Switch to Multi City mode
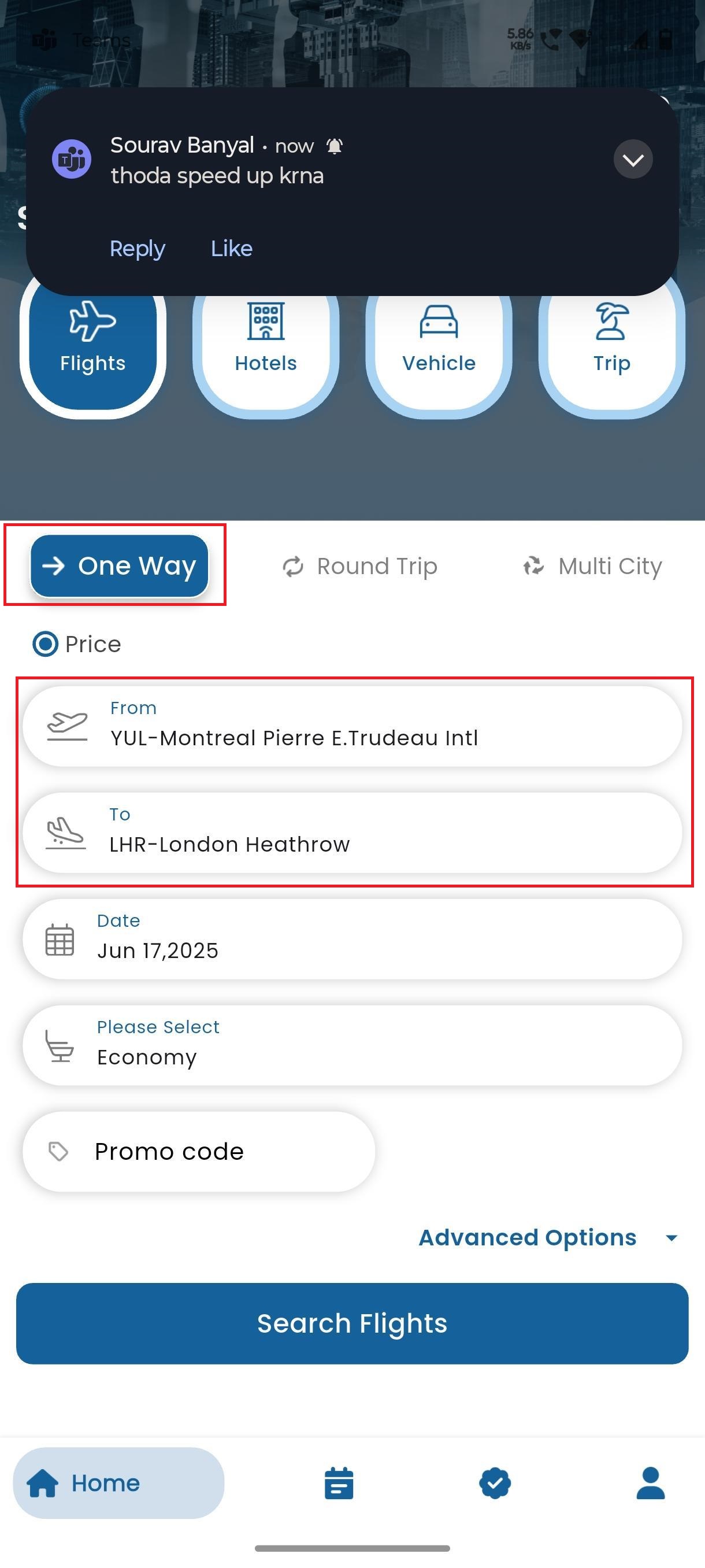Screen dimensions: 705x1568 592,566
